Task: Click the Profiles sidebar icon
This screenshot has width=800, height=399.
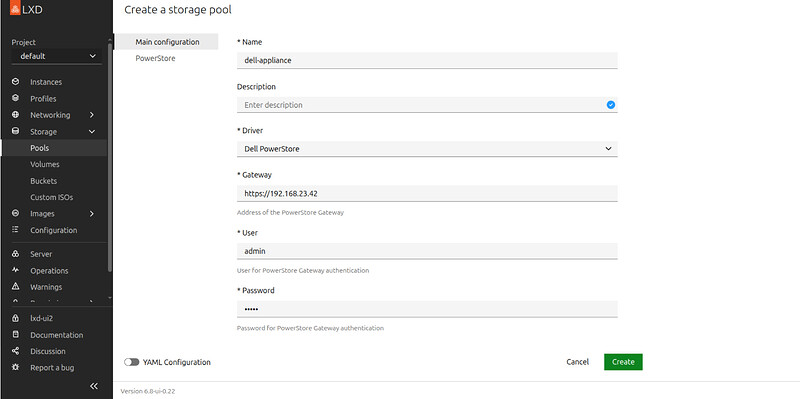Action: tap(15, 98)
